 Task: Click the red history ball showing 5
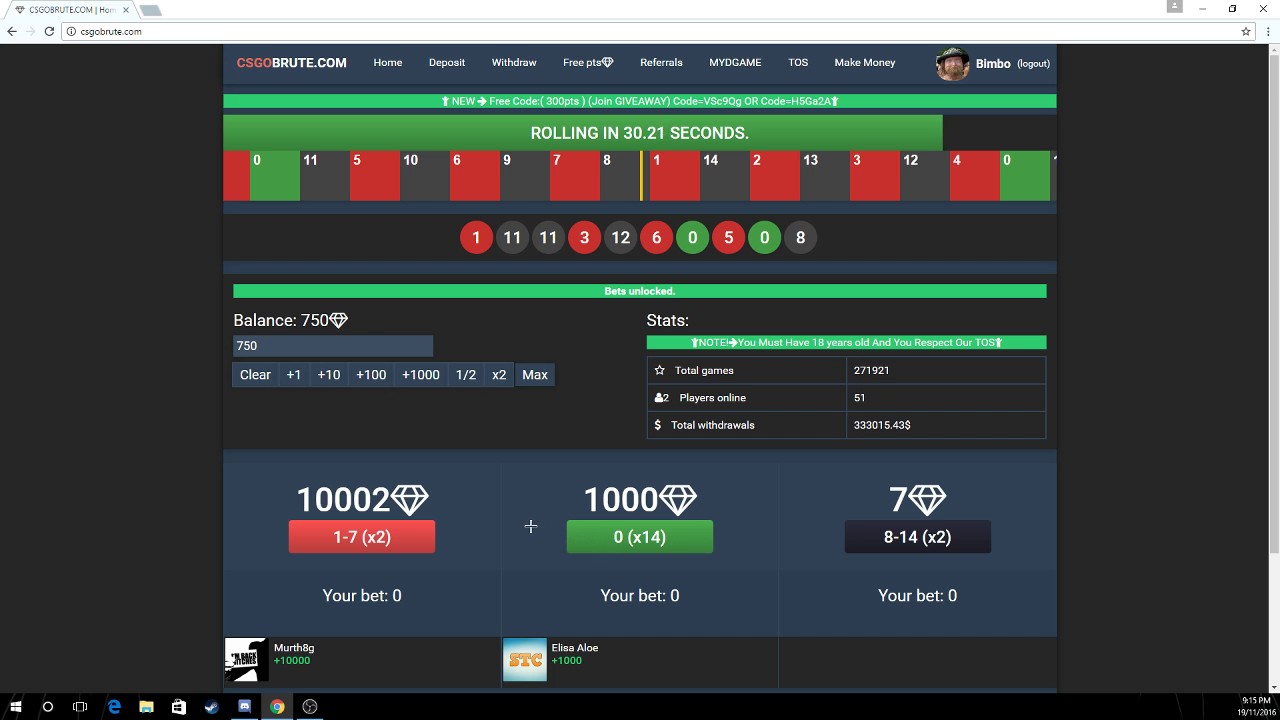point(728,237)
